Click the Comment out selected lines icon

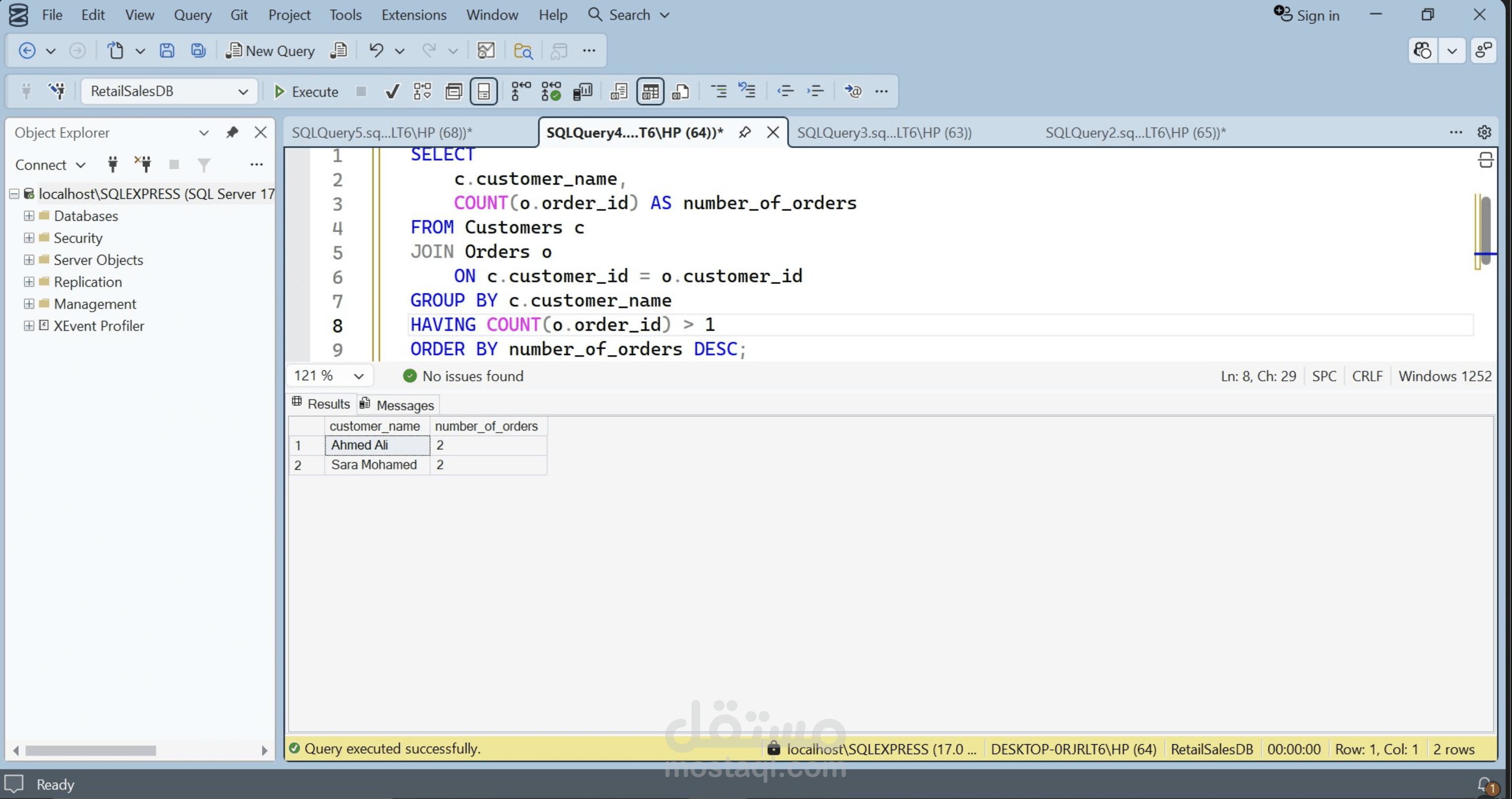718,91
